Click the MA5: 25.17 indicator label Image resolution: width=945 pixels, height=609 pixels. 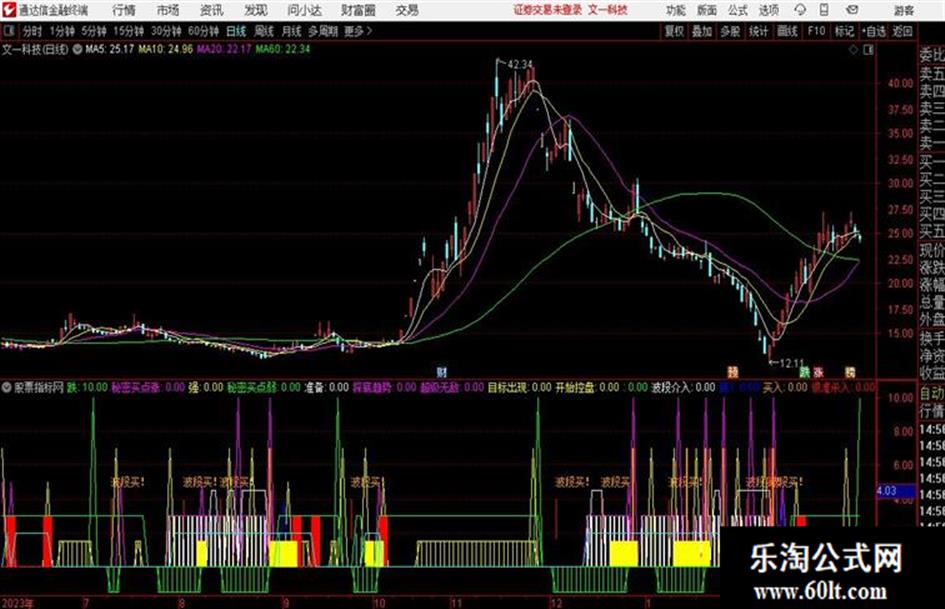(x=110, y=49)
